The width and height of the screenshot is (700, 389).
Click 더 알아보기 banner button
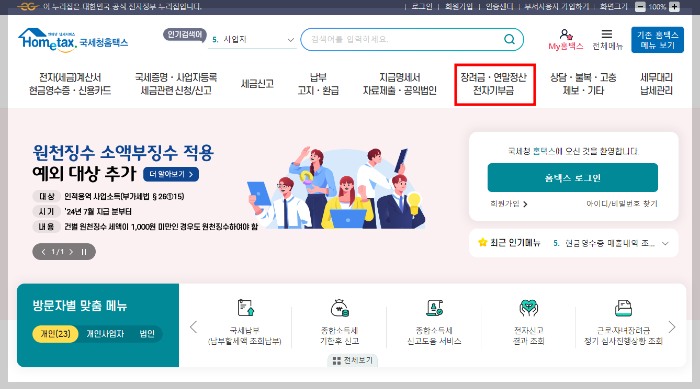pyautogui.click(x=171, y=174)
